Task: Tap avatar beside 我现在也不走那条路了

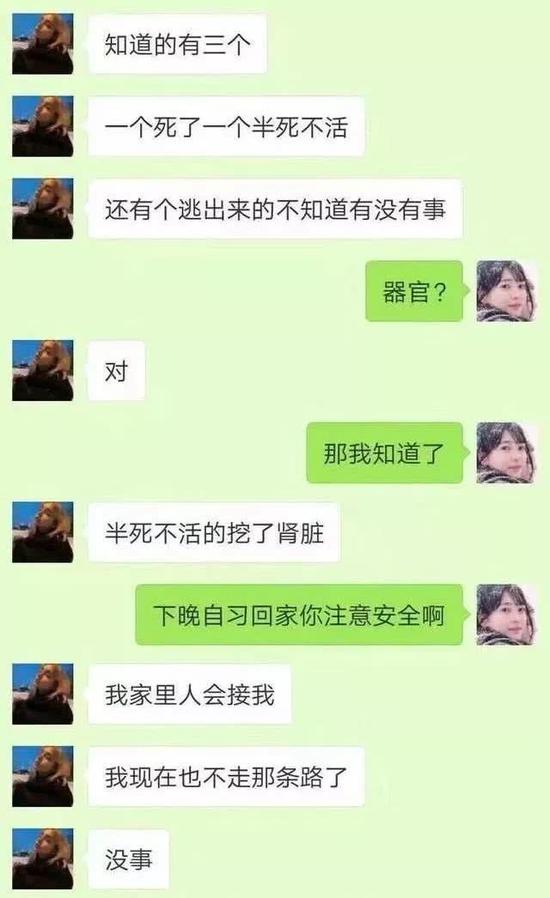Action: point(43,776)
